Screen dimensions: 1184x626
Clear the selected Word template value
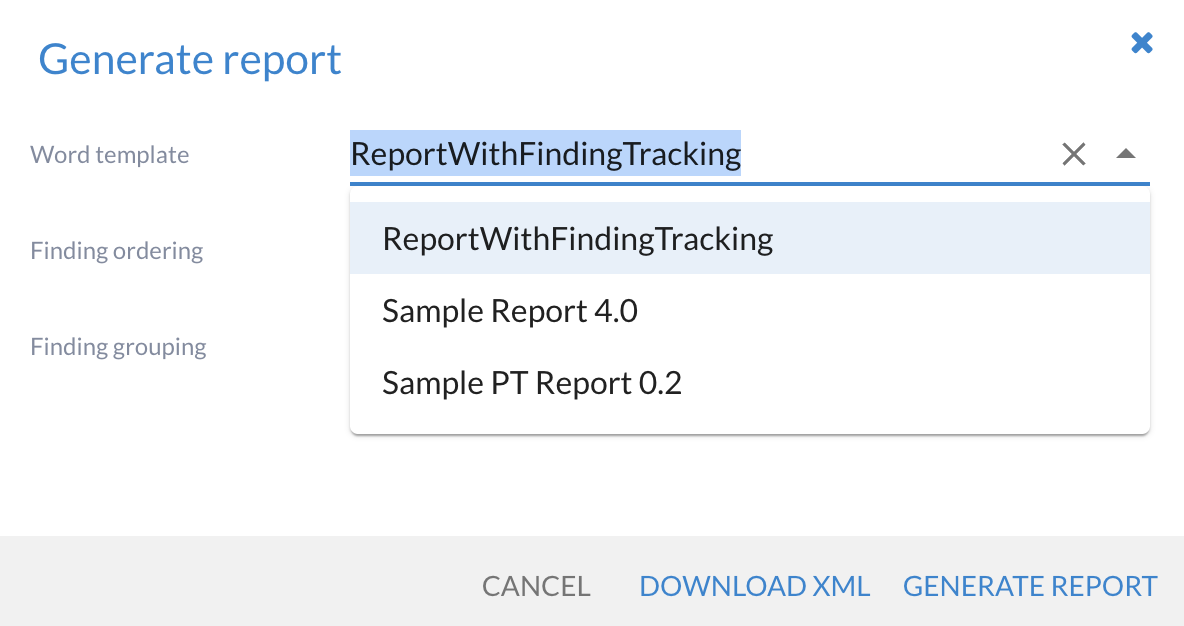(1073, 154)
